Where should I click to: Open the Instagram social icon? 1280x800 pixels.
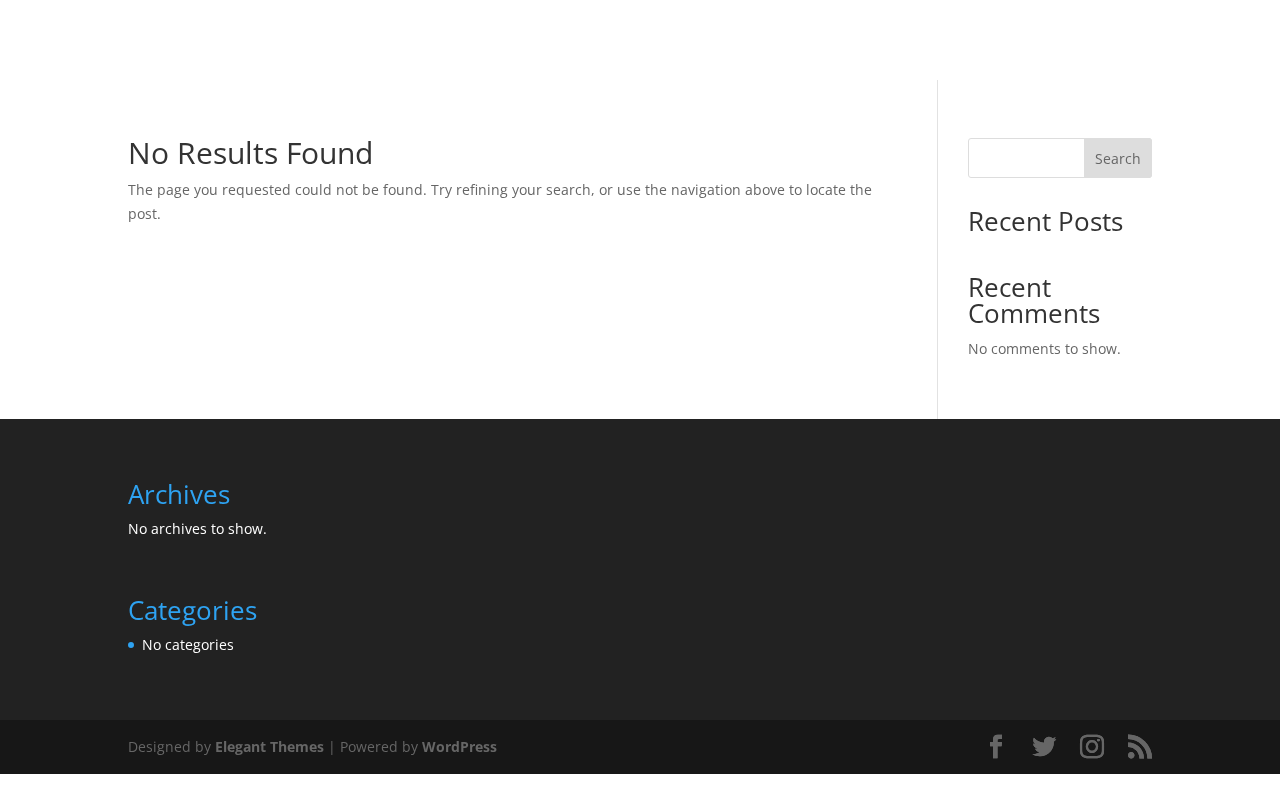(x=1092, y=747)
